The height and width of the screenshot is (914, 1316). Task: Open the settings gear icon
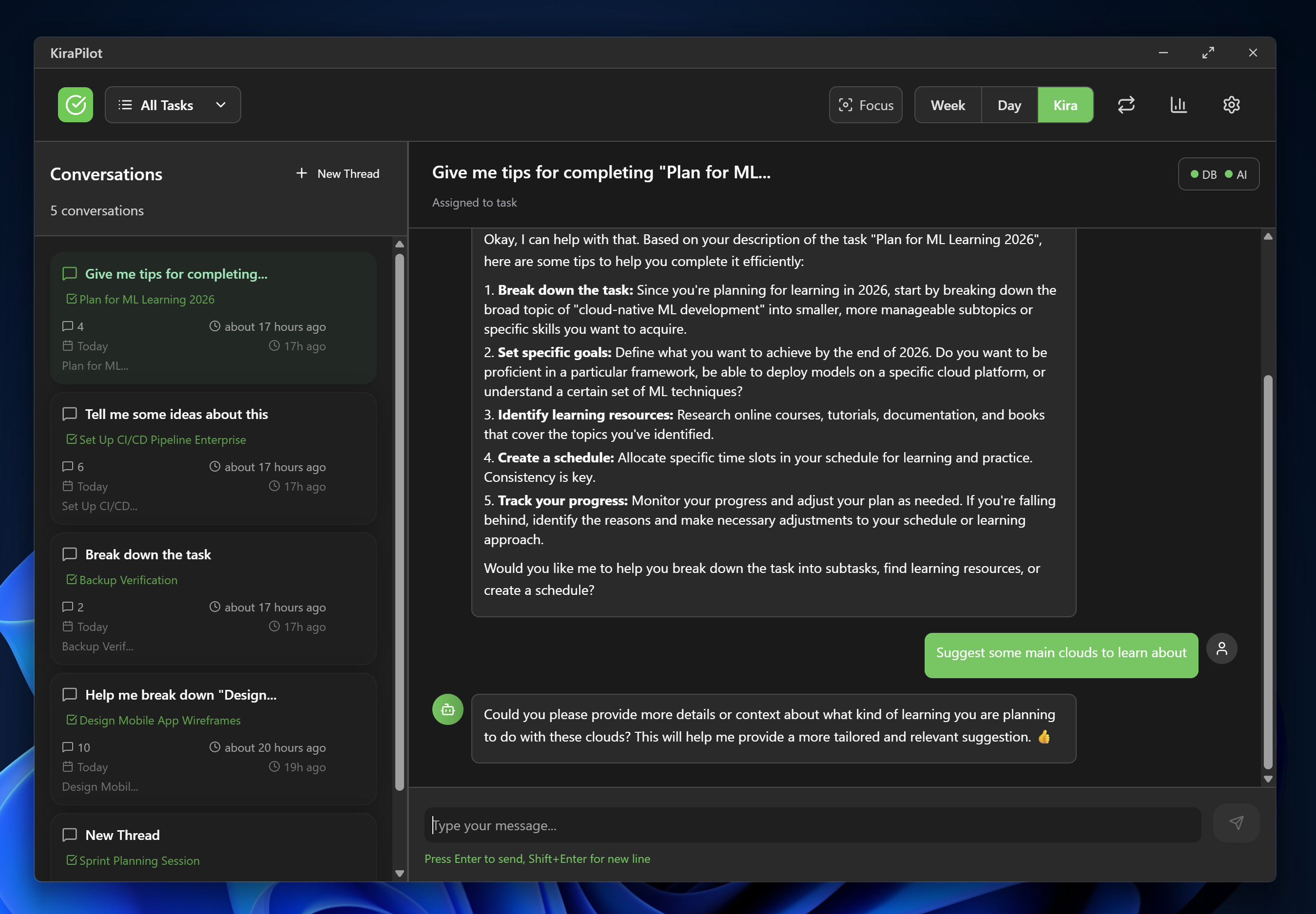pos(1231,105)
